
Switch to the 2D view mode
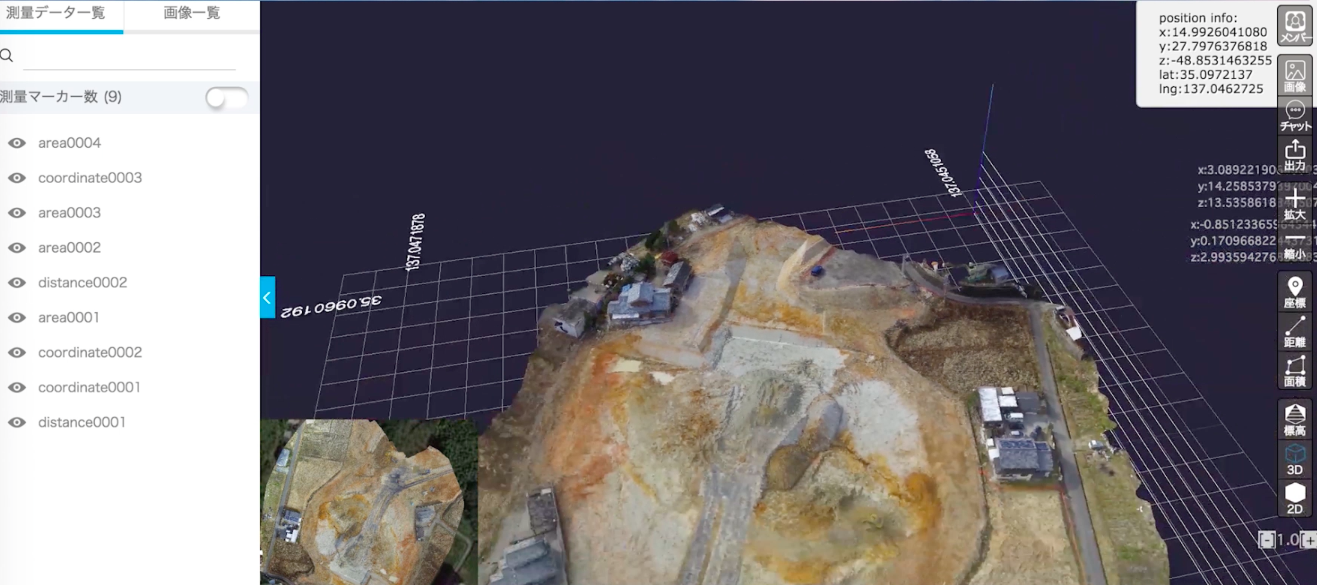pyautogui.click(x=1295, y=498)
